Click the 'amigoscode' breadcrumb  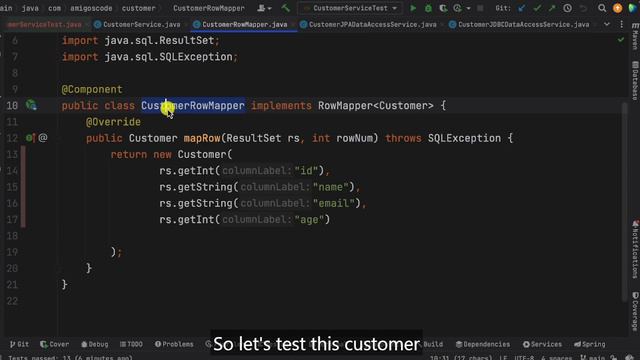pos(91,8)
